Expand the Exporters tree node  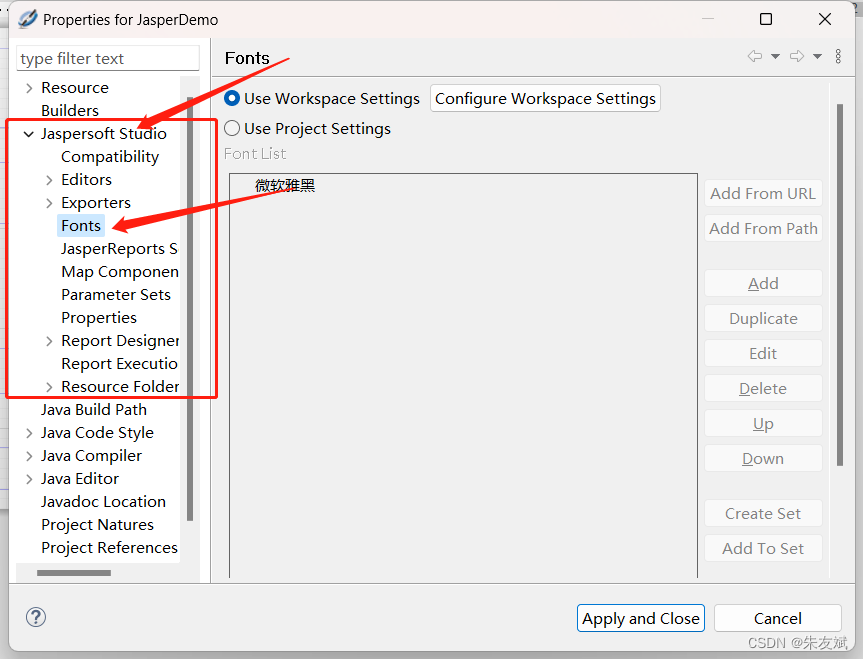pyautogui.click(x=49, y=203)
